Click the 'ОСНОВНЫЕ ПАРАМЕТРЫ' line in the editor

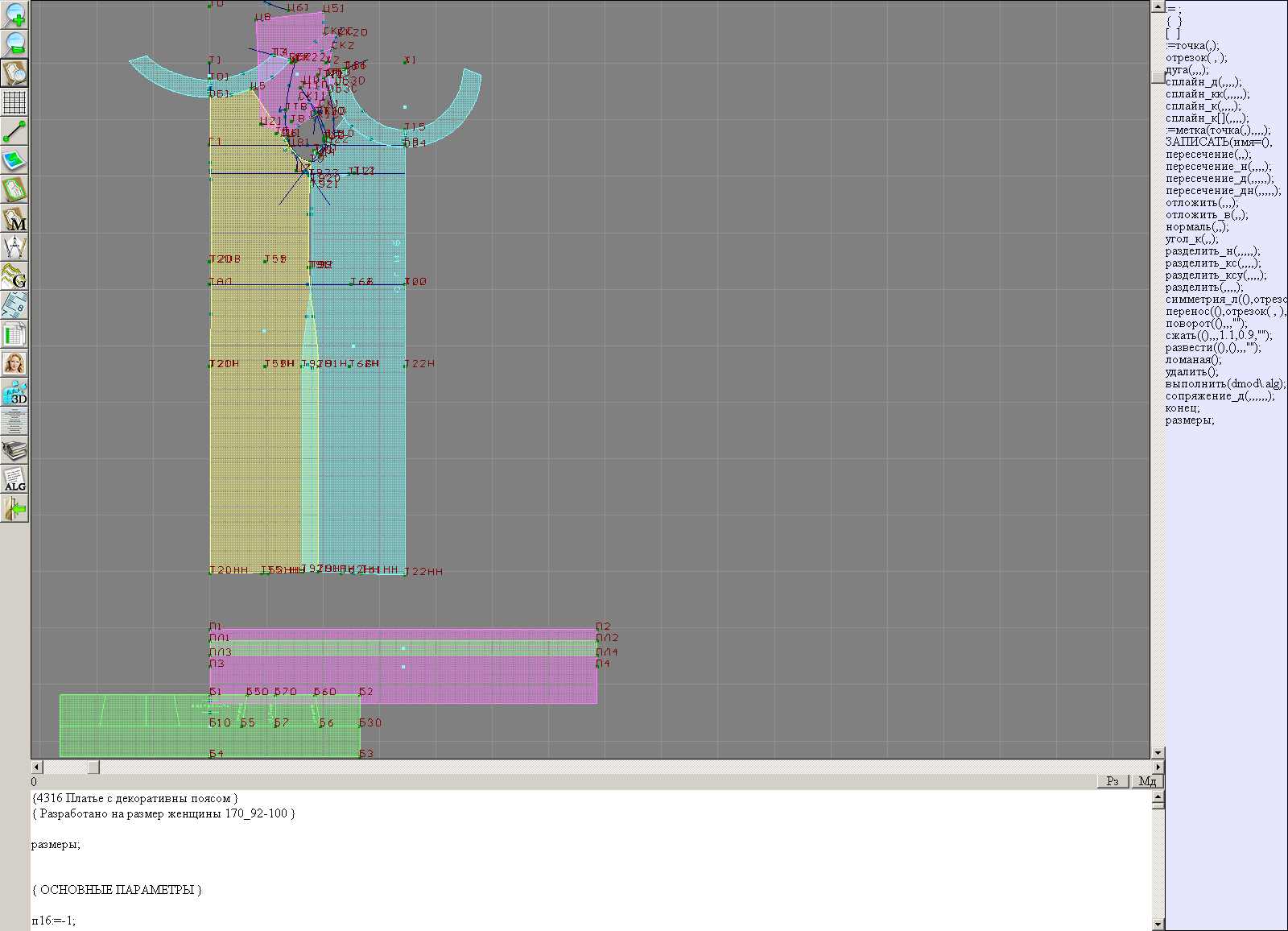coord(117,890)
